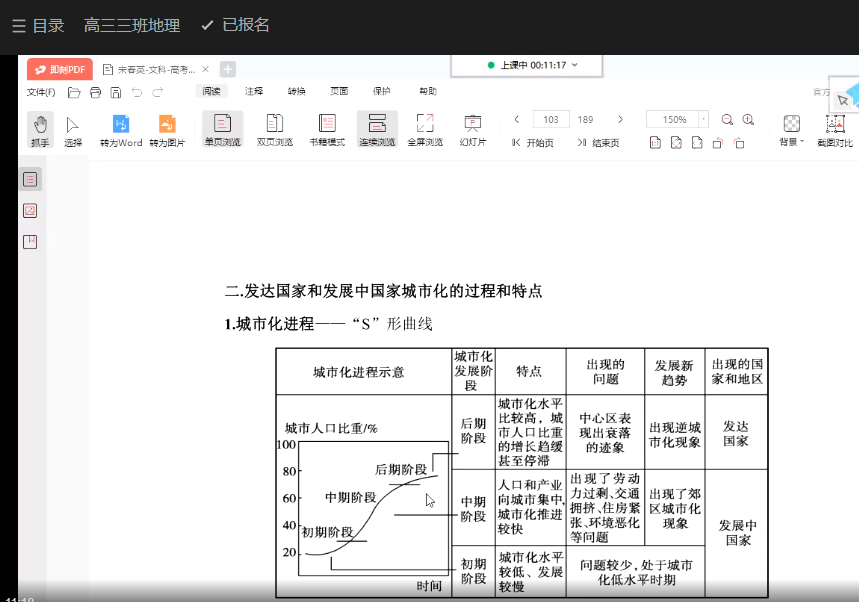Click the page number field showing 103
The image size is (859, 602).
[551, 119]
